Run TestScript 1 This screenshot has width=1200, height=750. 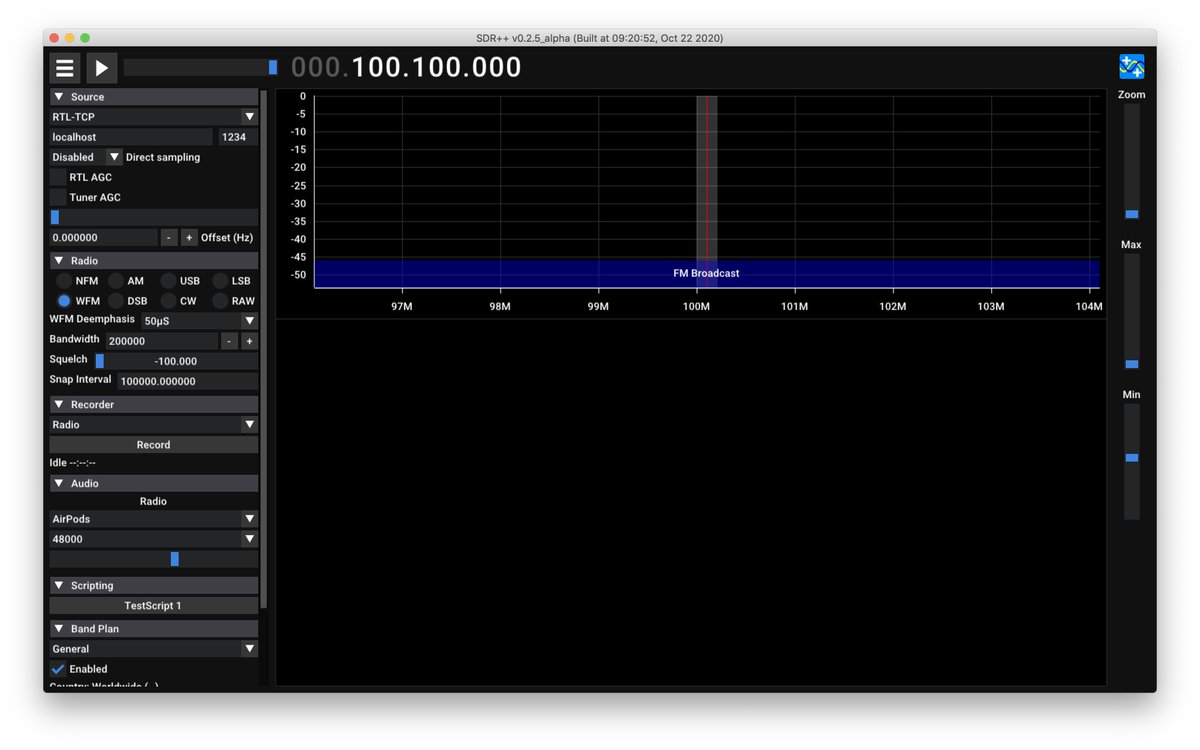[x=153, y=605]
